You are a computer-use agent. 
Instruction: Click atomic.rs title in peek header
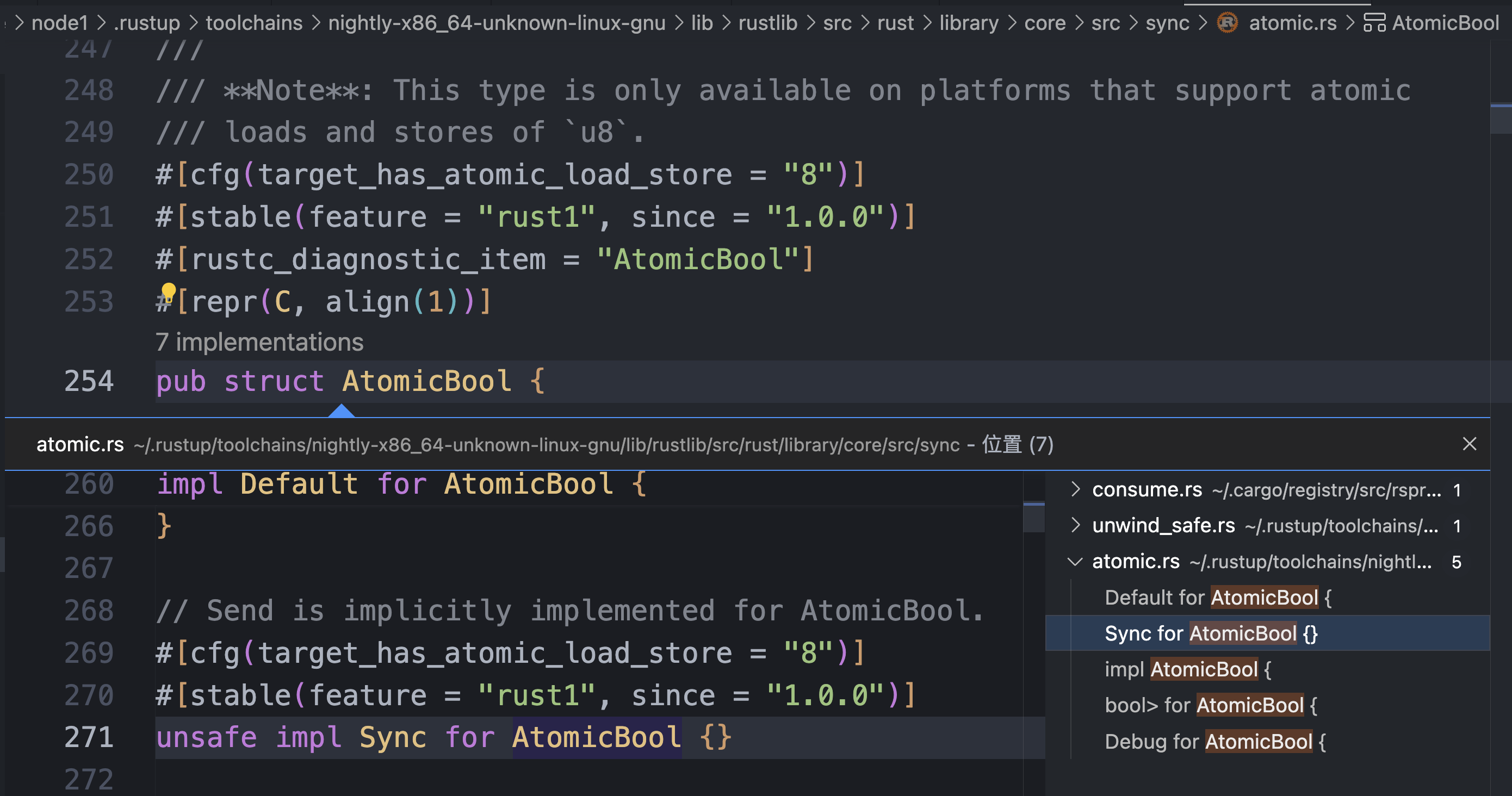[x=80, y=444]
